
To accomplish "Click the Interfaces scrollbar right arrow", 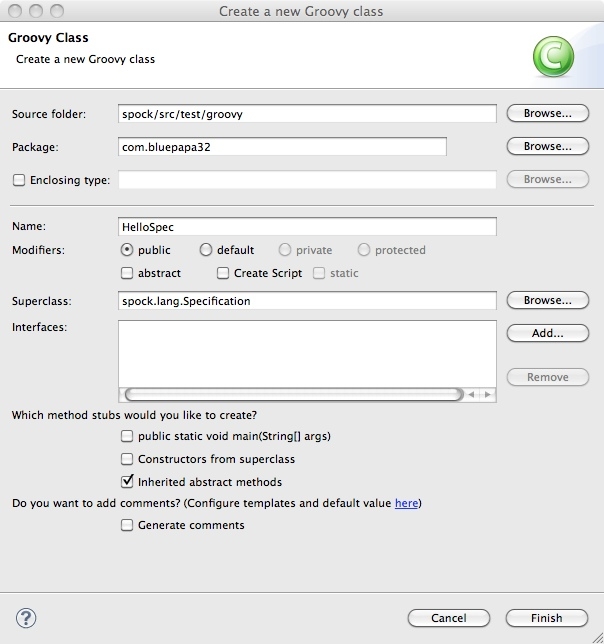I will [487, 395].
